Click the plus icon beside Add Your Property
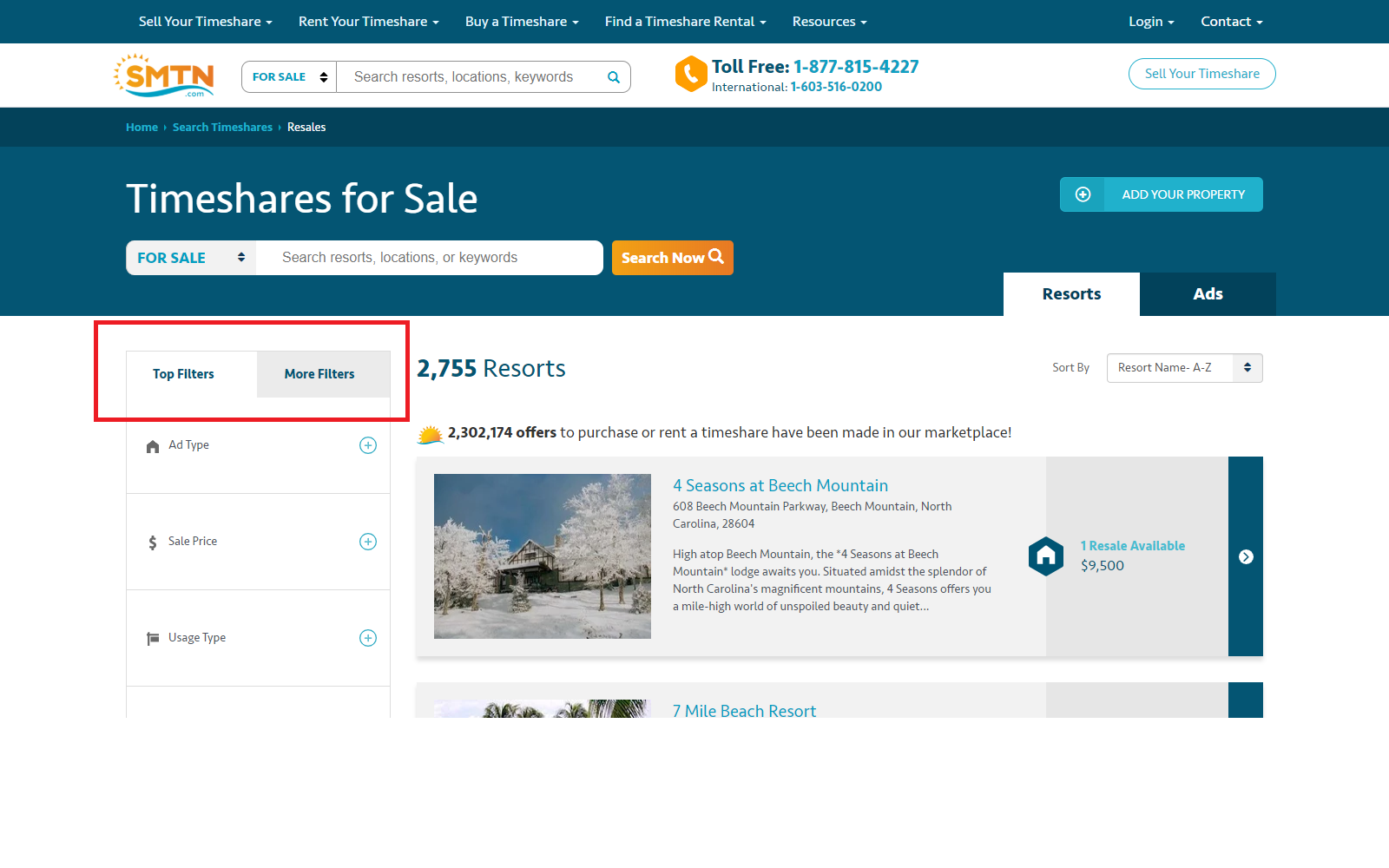Image resolution: width=1389 pixels, height=868 pixels. tap(1083, 194)
